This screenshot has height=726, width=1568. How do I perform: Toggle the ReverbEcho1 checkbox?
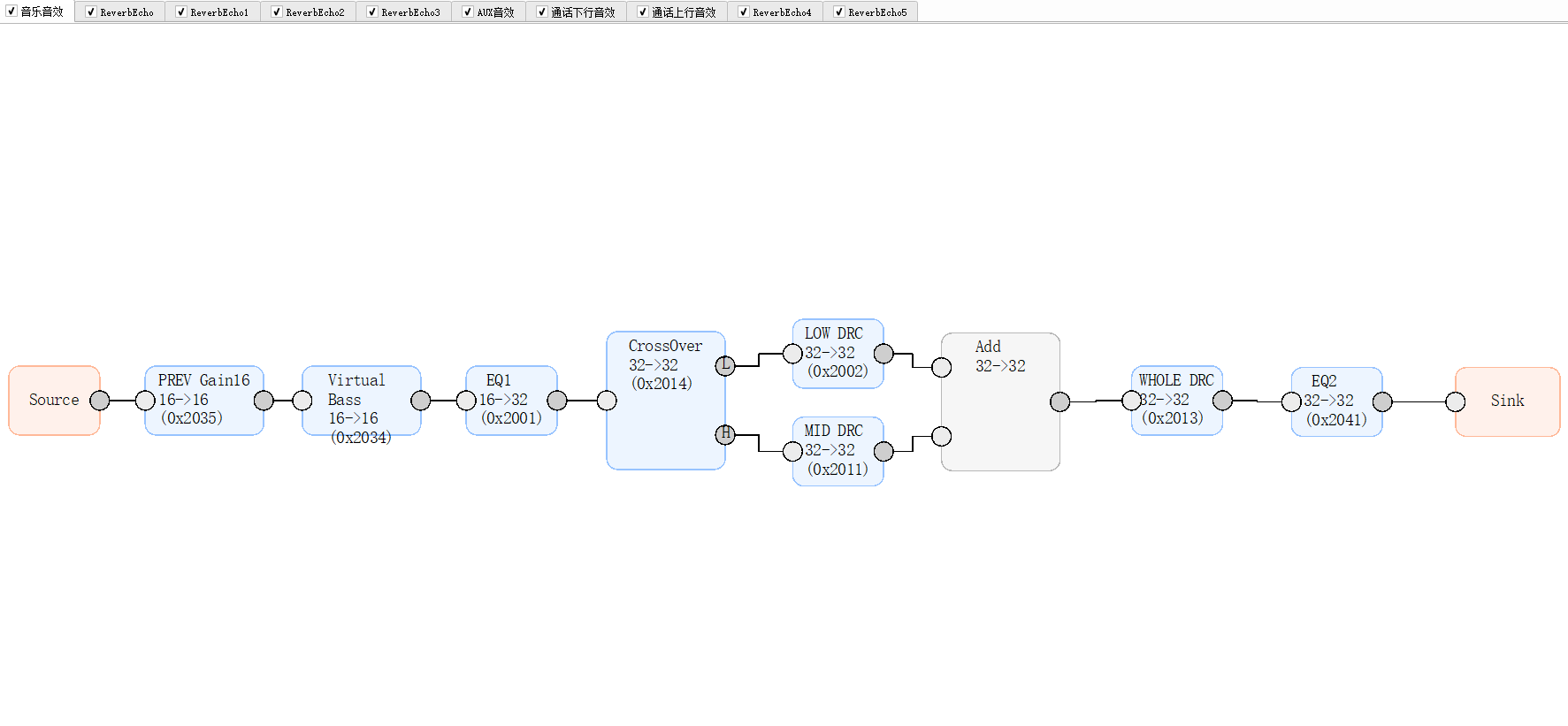[181, 12]
